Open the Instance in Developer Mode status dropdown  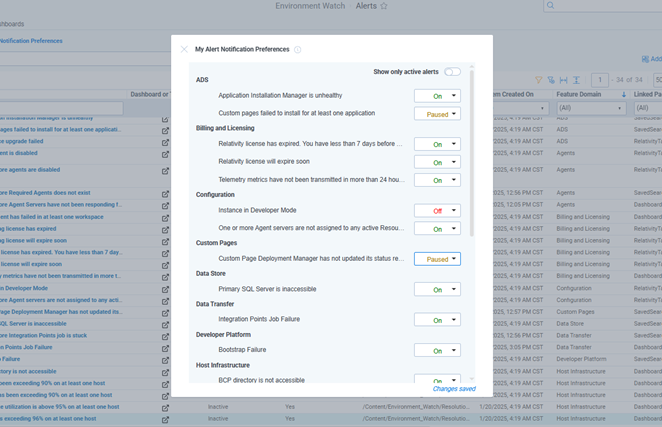pos(437,211)
